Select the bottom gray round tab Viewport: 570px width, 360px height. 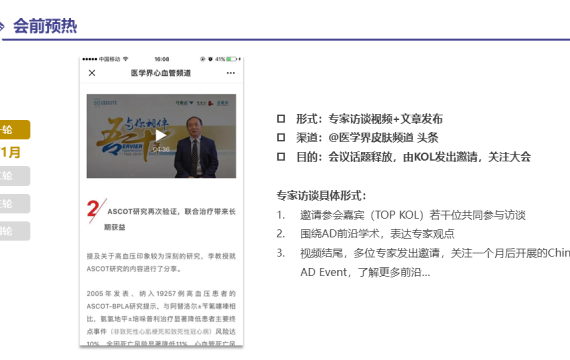pyautogui.click(x=15, y=231)
